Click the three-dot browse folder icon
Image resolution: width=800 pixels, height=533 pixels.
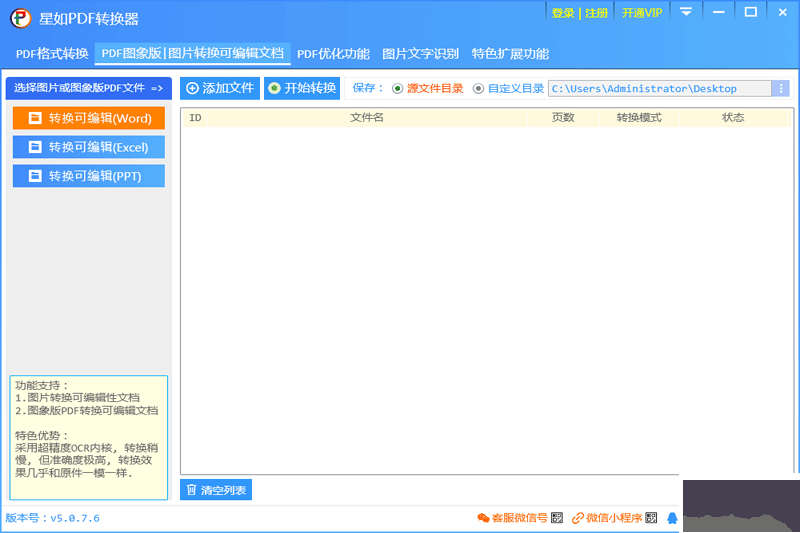[781, 89]
